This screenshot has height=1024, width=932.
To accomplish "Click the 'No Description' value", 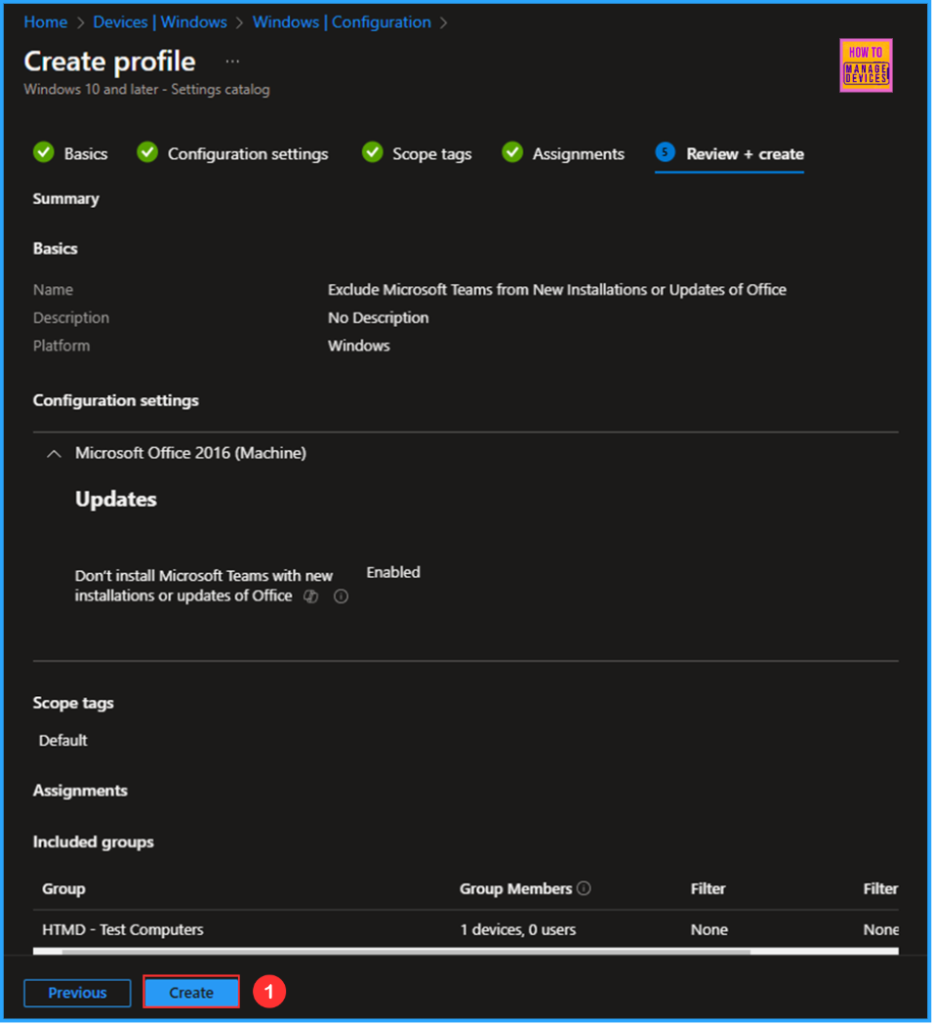I will (378, 318).
